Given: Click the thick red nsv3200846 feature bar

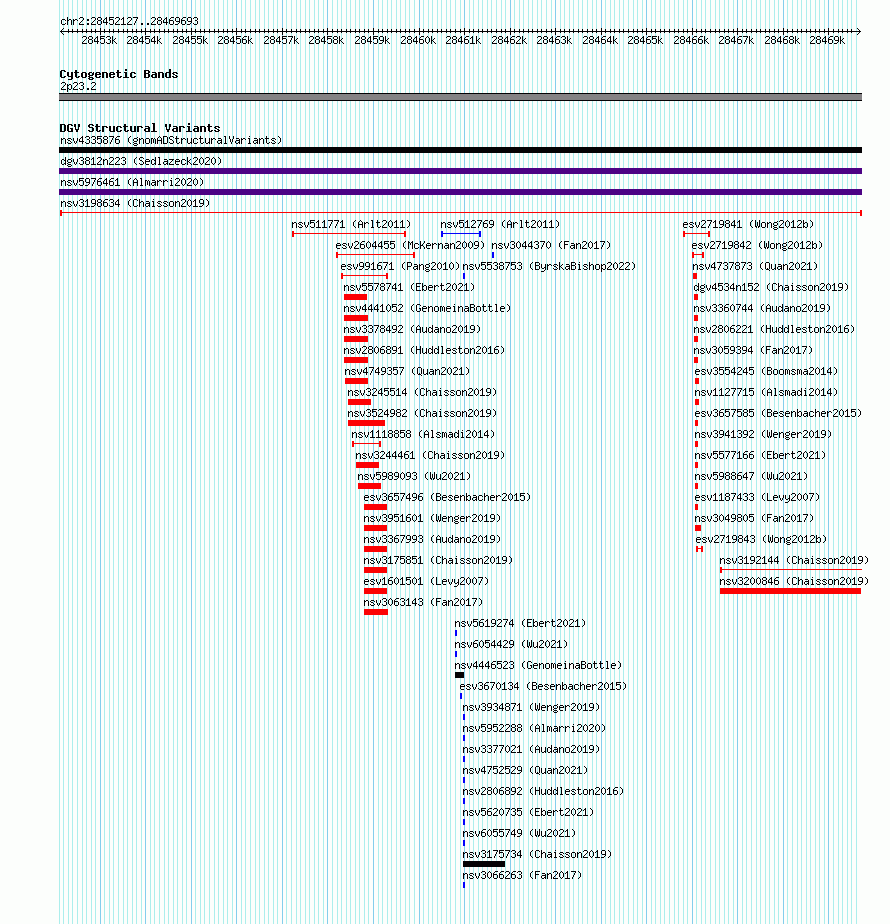Looking at the screenshot, I should tap(790, 591).
